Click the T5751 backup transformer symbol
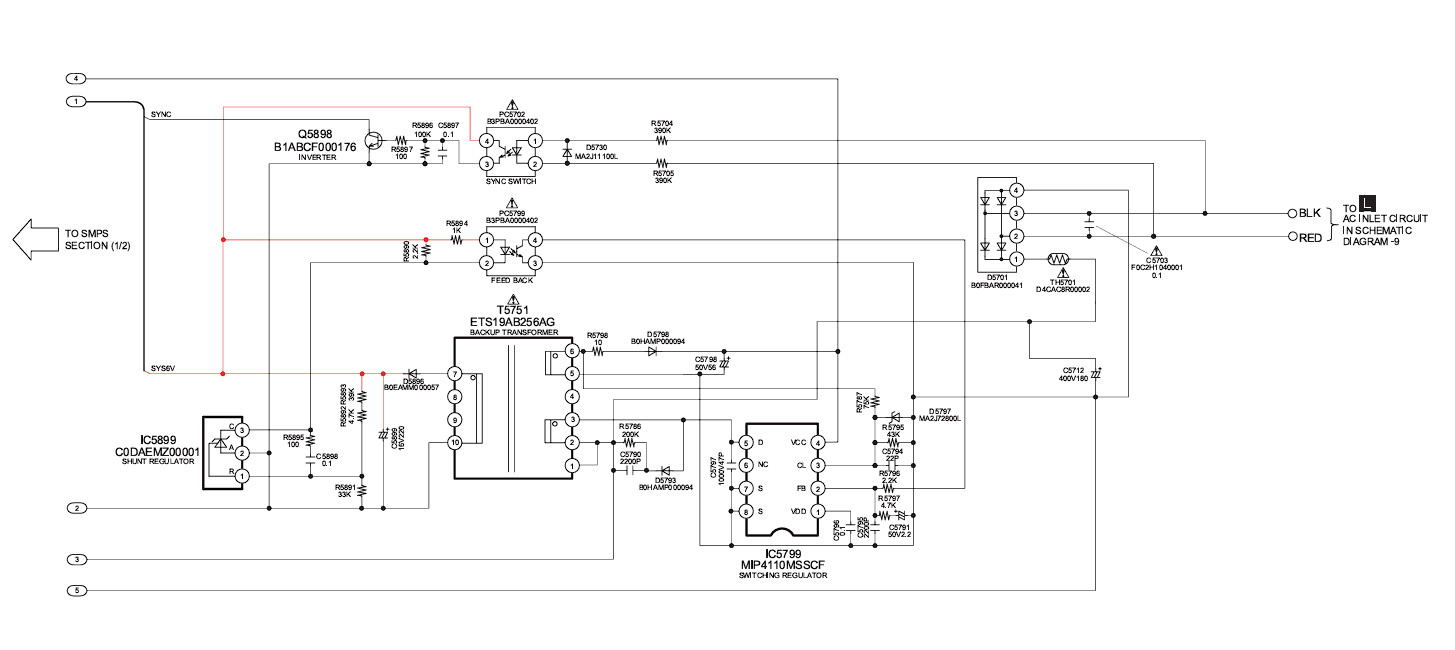 [513, 407]
